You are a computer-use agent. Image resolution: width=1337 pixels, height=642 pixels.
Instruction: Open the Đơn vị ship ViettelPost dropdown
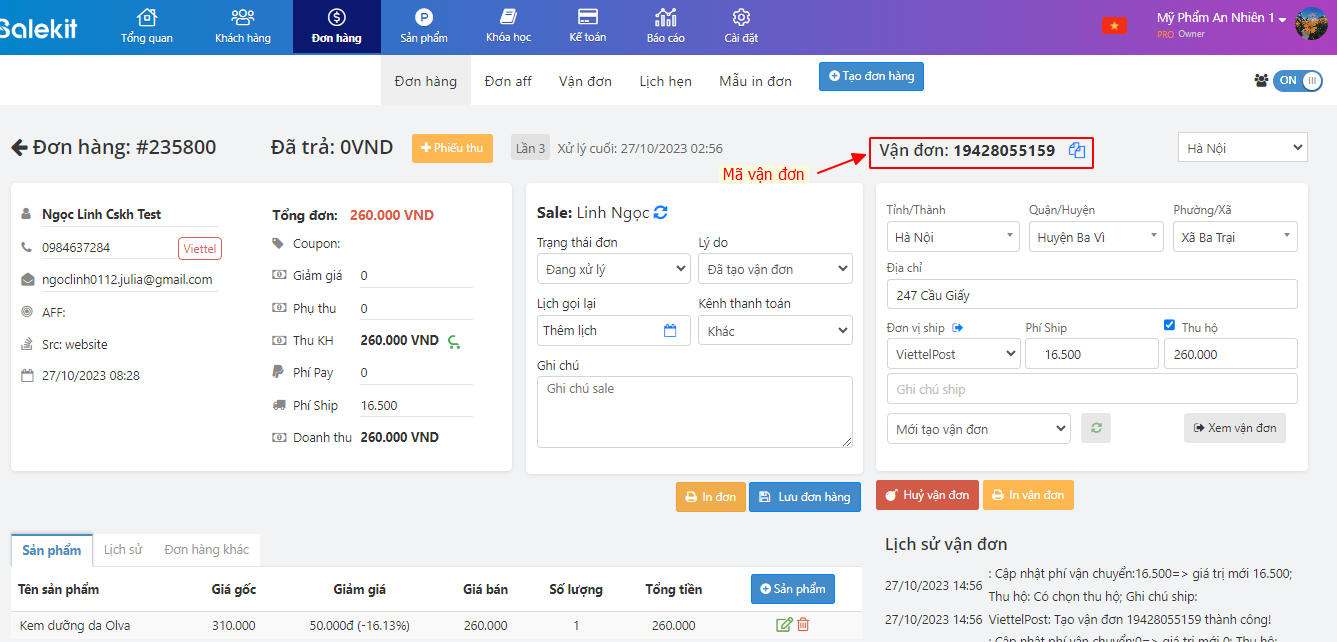[953, 354]
